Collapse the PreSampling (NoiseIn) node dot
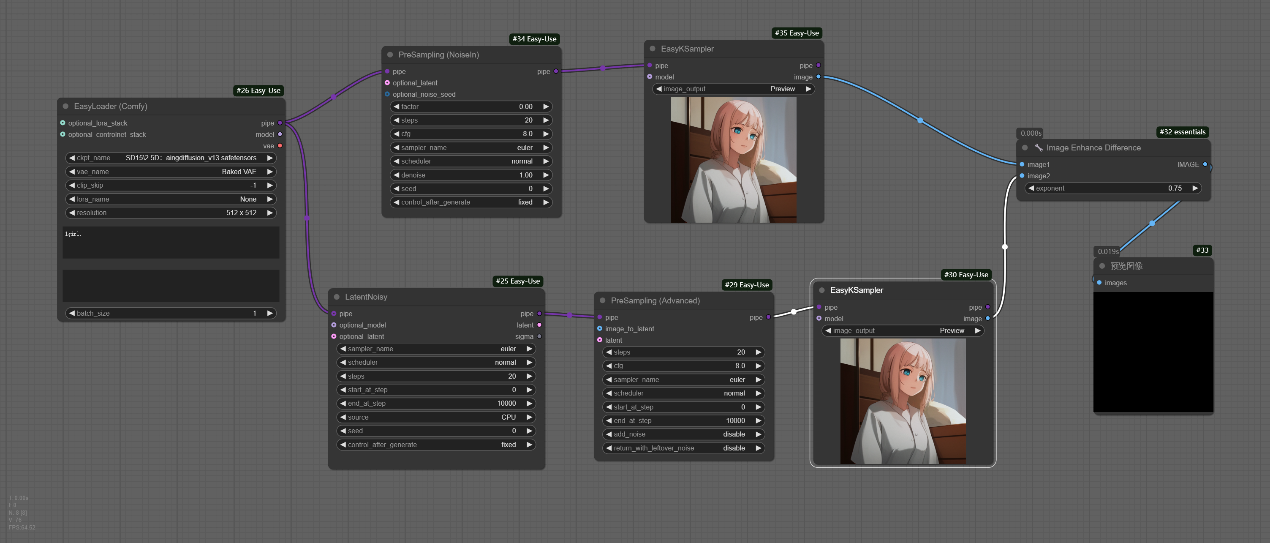This screenshot has height=543, width=1270. [x=390, y=55]
